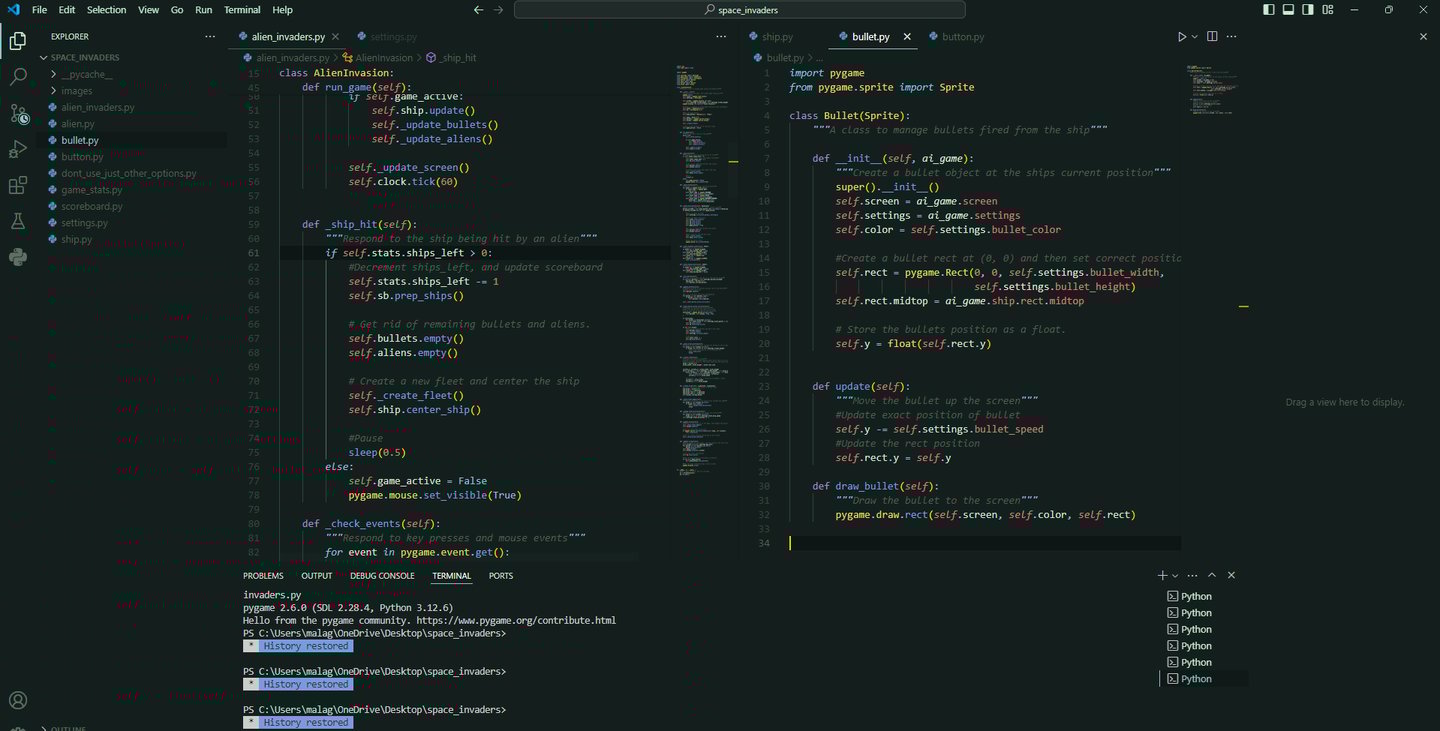The image size is (1440, 731).
Task: Show the DEBUG CONSOLE panel tab
Action: 382,576
